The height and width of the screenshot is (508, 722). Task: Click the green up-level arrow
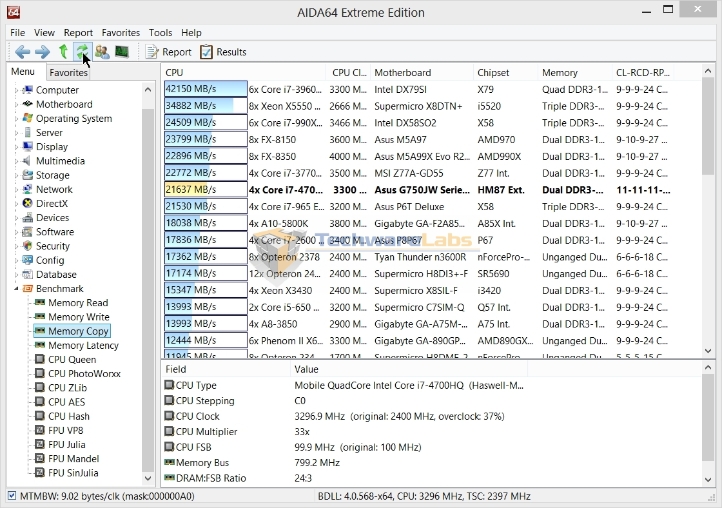(x=63, y=52)
